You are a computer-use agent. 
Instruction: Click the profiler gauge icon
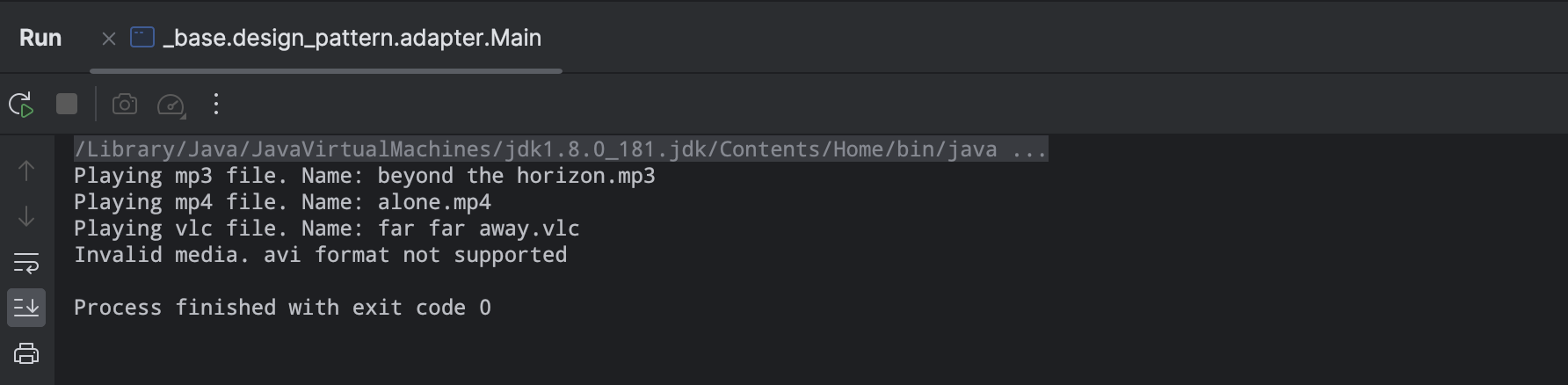tap(171, 105)
